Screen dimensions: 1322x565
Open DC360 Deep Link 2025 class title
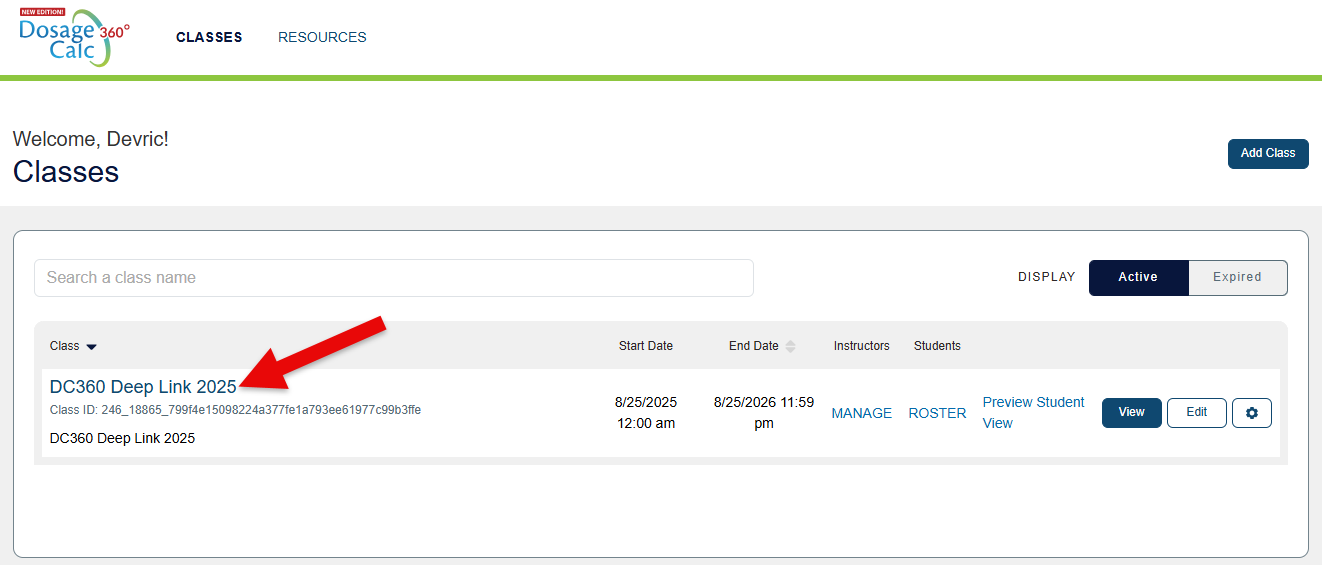pyautogui.click(x=143, y=387)
